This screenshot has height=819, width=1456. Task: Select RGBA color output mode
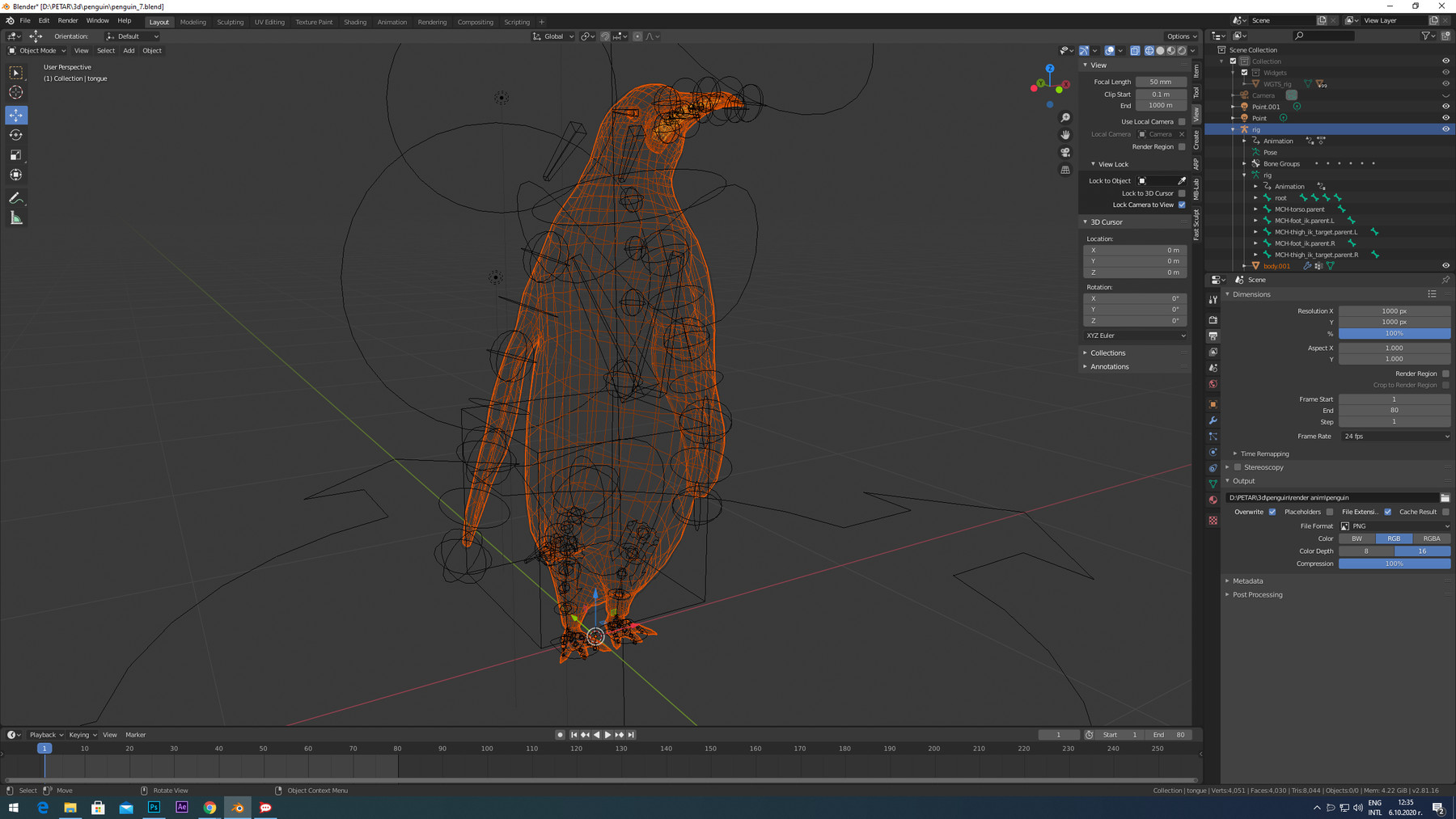(x=1430, y=538)
